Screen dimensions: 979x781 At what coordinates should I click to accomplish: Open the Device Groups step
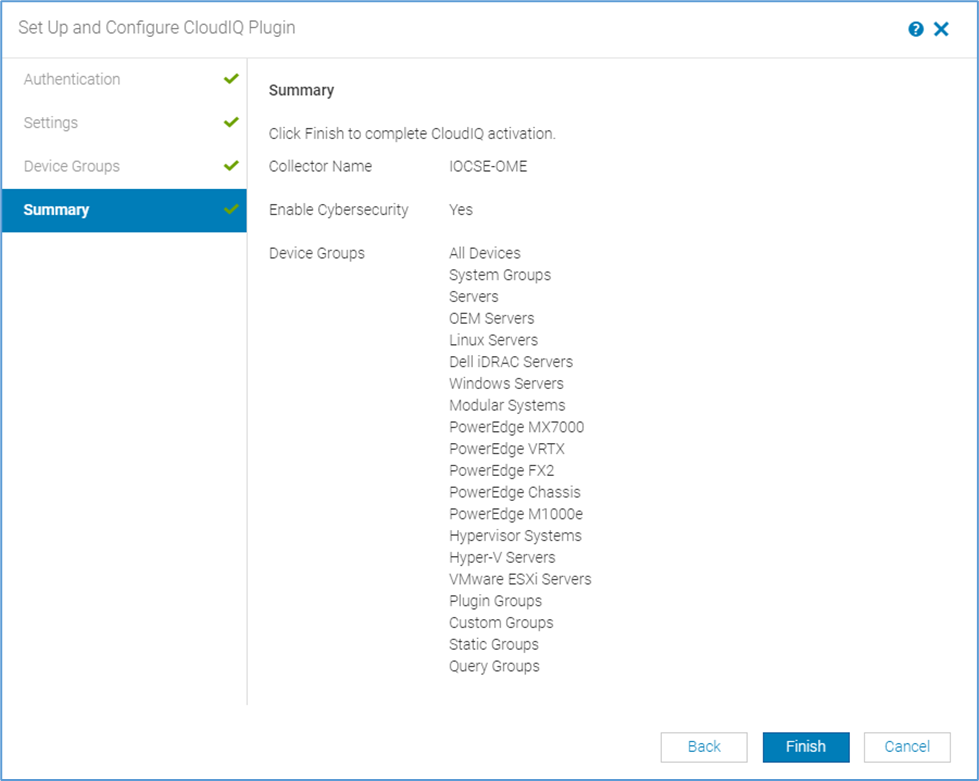point(72,166)
